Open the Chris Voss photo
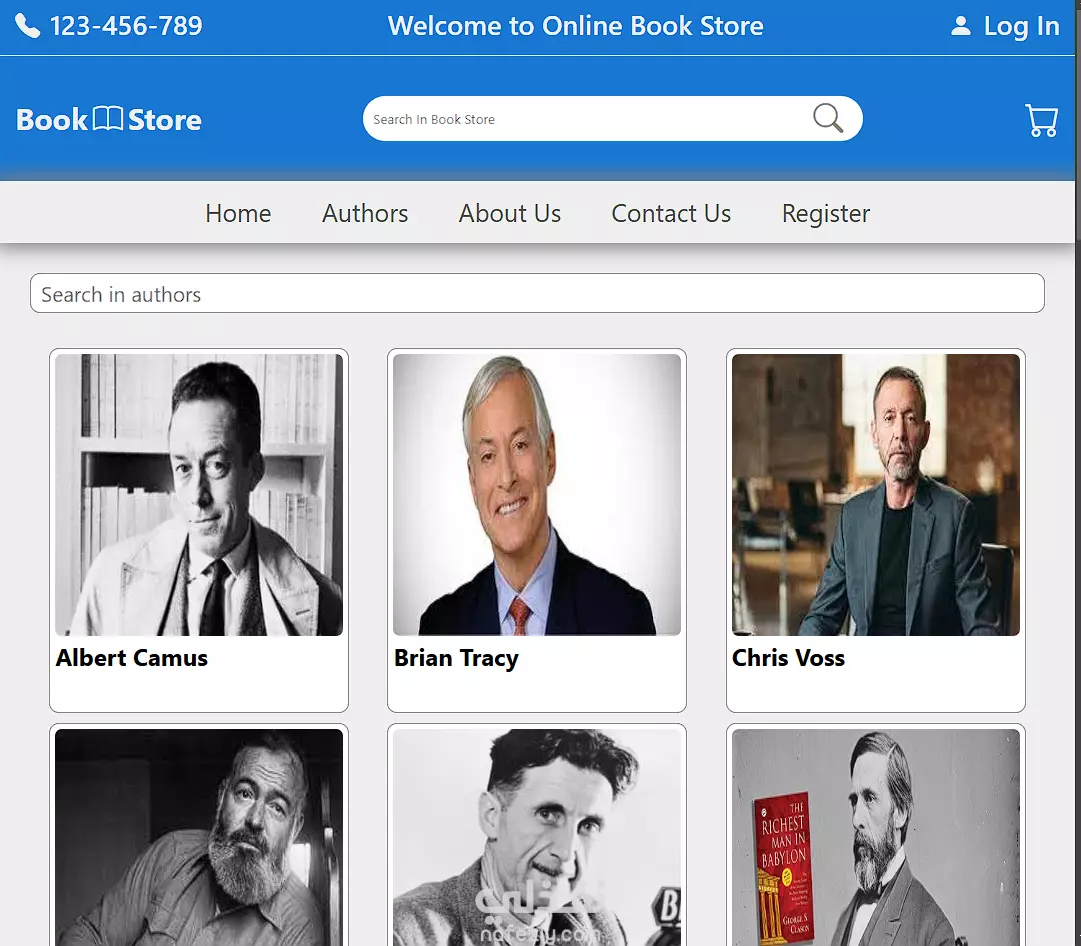The image size is (1081, 946). coord(876,494)
